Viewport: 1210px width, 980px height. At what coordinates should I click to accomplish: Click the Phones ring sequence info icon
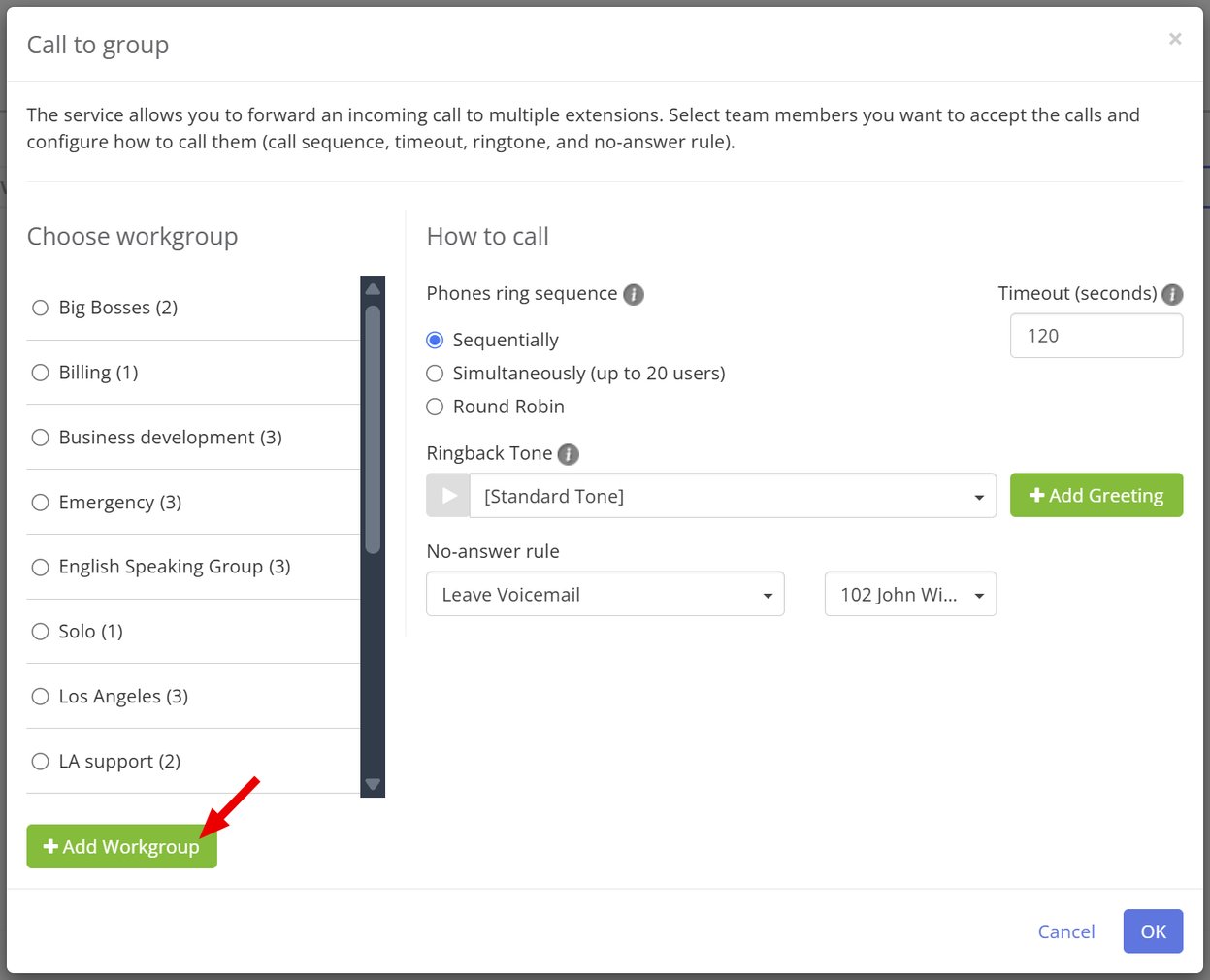click(x=634, y=294)
